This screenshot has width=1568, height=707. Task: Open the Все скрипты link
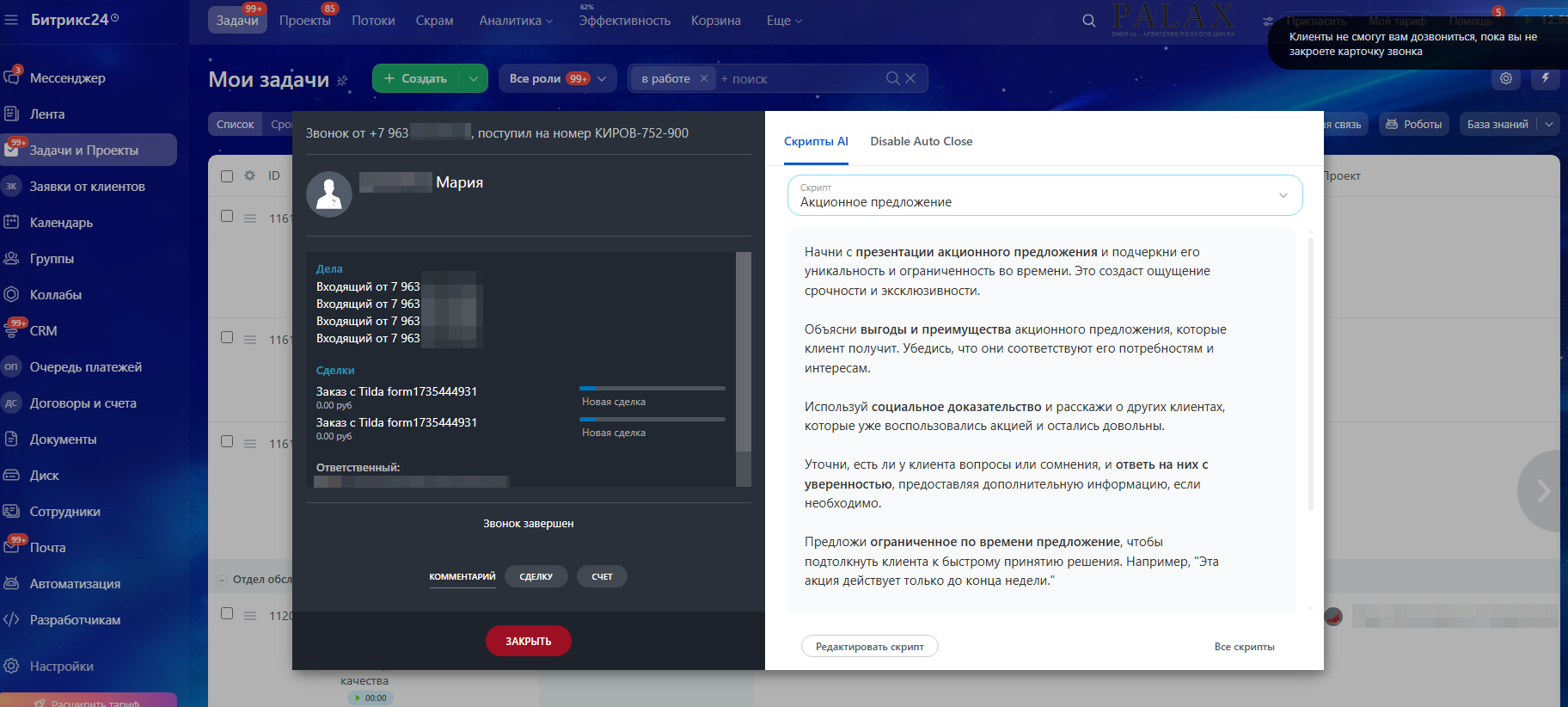pos(1245,647)
